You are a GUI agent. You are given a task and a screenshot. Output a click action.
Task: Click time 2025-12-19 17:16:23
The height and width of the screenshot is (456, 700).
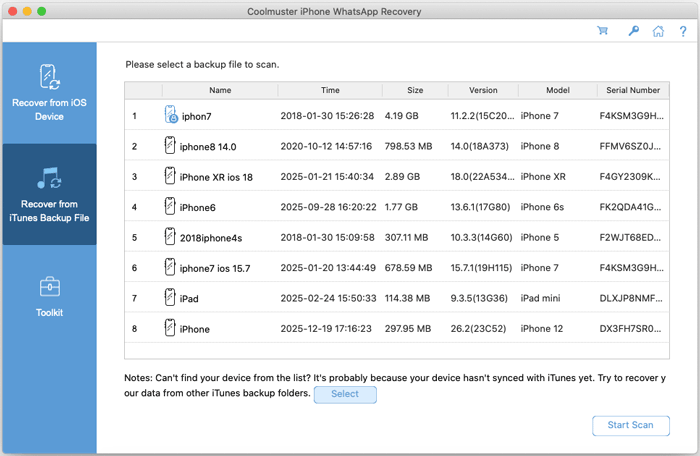[x=326, y=328]
